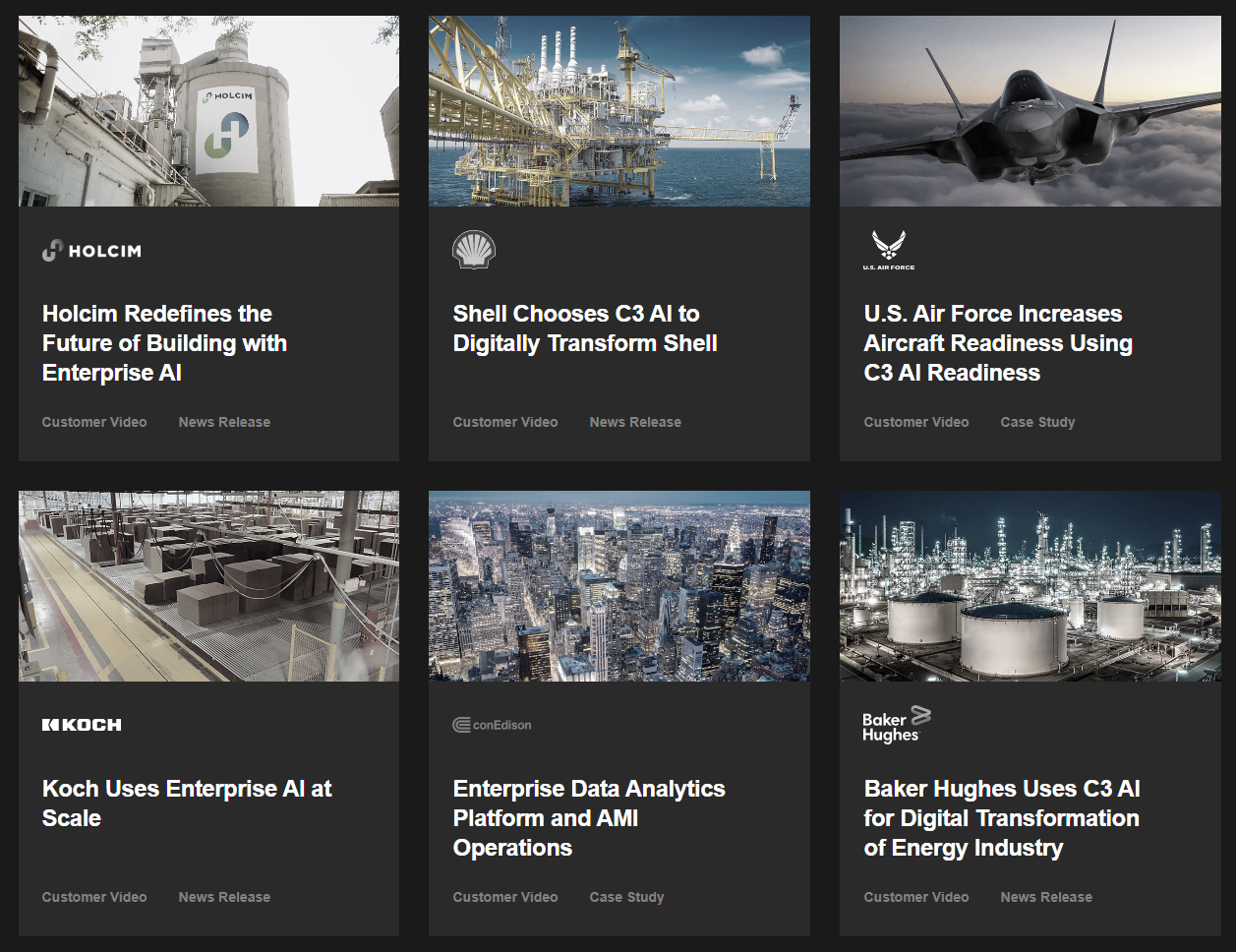Open U.S. Air Force Case Study
This screenshot has width=1236, height=952.
(1037, 422)
